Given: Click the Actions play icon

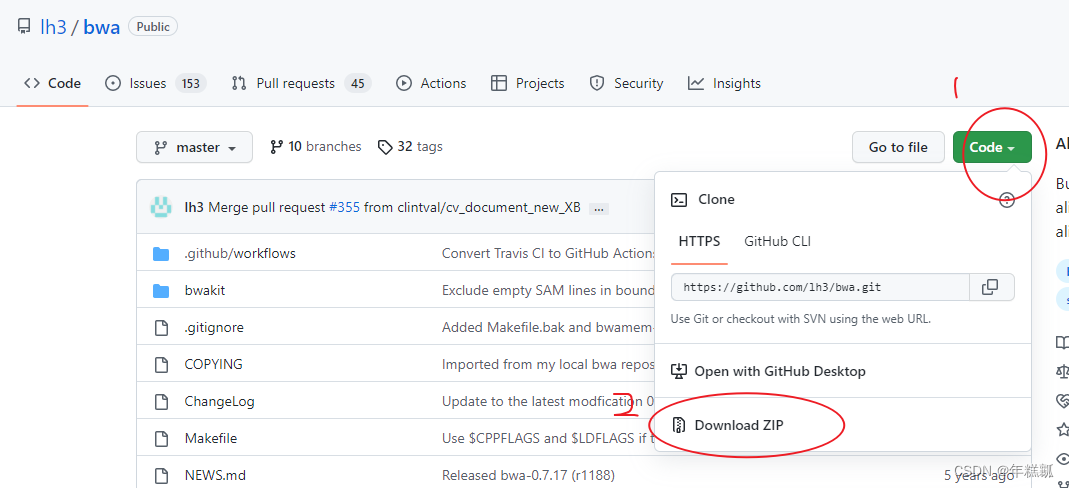Looking at the screenshot, I should tap(404, 83).
